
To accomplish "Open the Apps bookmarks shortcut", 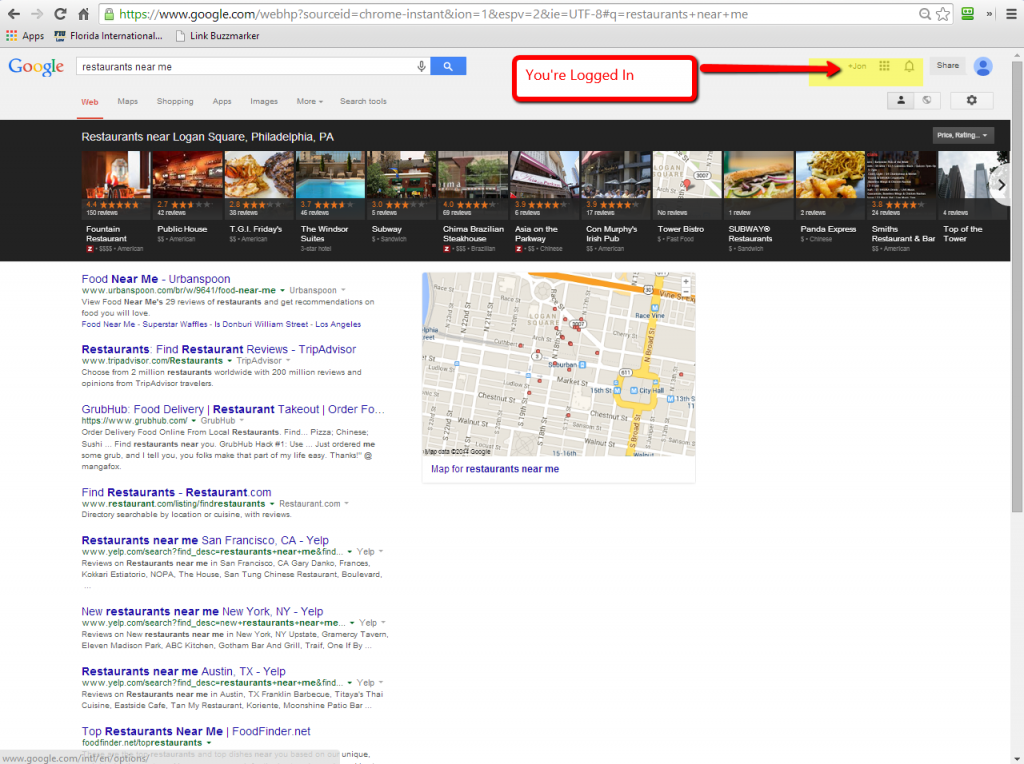I will (25, 36).
